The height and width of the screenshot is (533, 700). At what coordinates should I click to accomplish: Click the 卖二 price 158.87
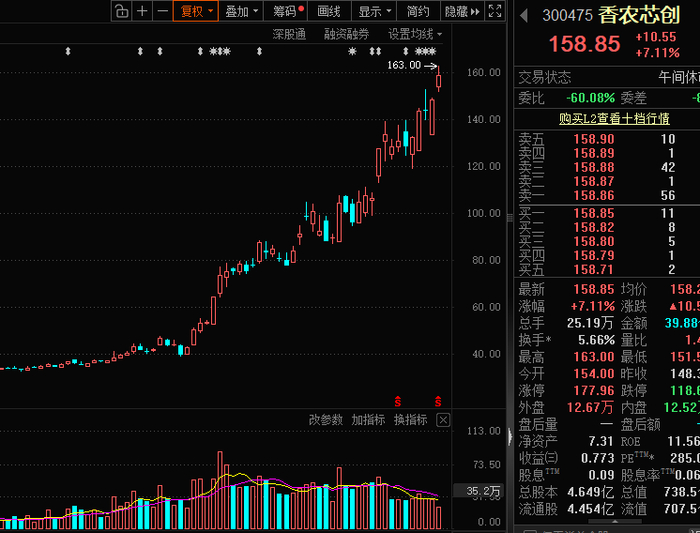pos(594,181)
